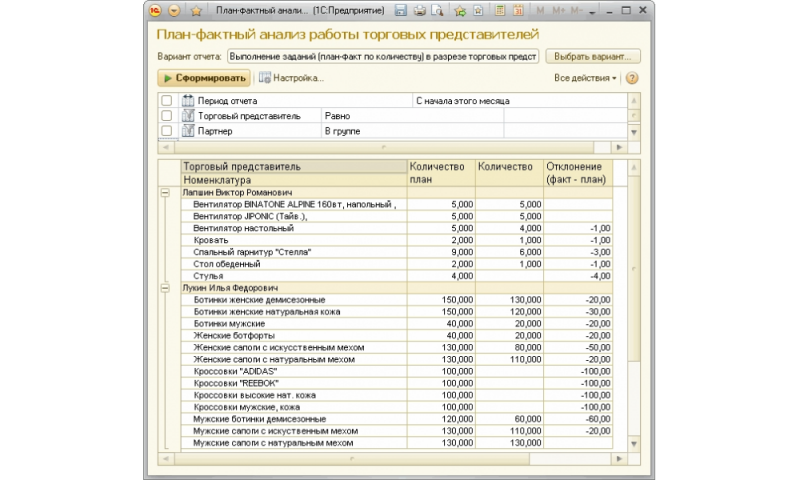Enable the Торговый представитель filter checkbox
The width and height of the screenshot is (800, 480).
pos(166,116)
